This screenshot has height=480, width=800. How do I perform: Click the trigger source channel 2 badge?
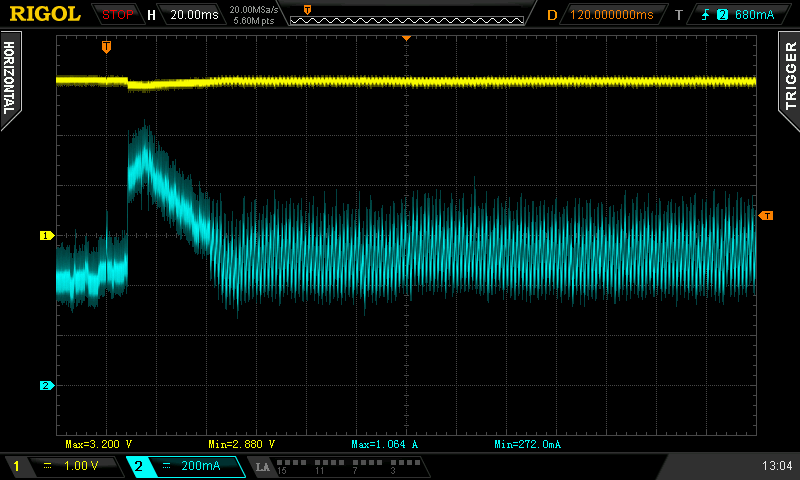pyautogui.click(x=722, y=15)
